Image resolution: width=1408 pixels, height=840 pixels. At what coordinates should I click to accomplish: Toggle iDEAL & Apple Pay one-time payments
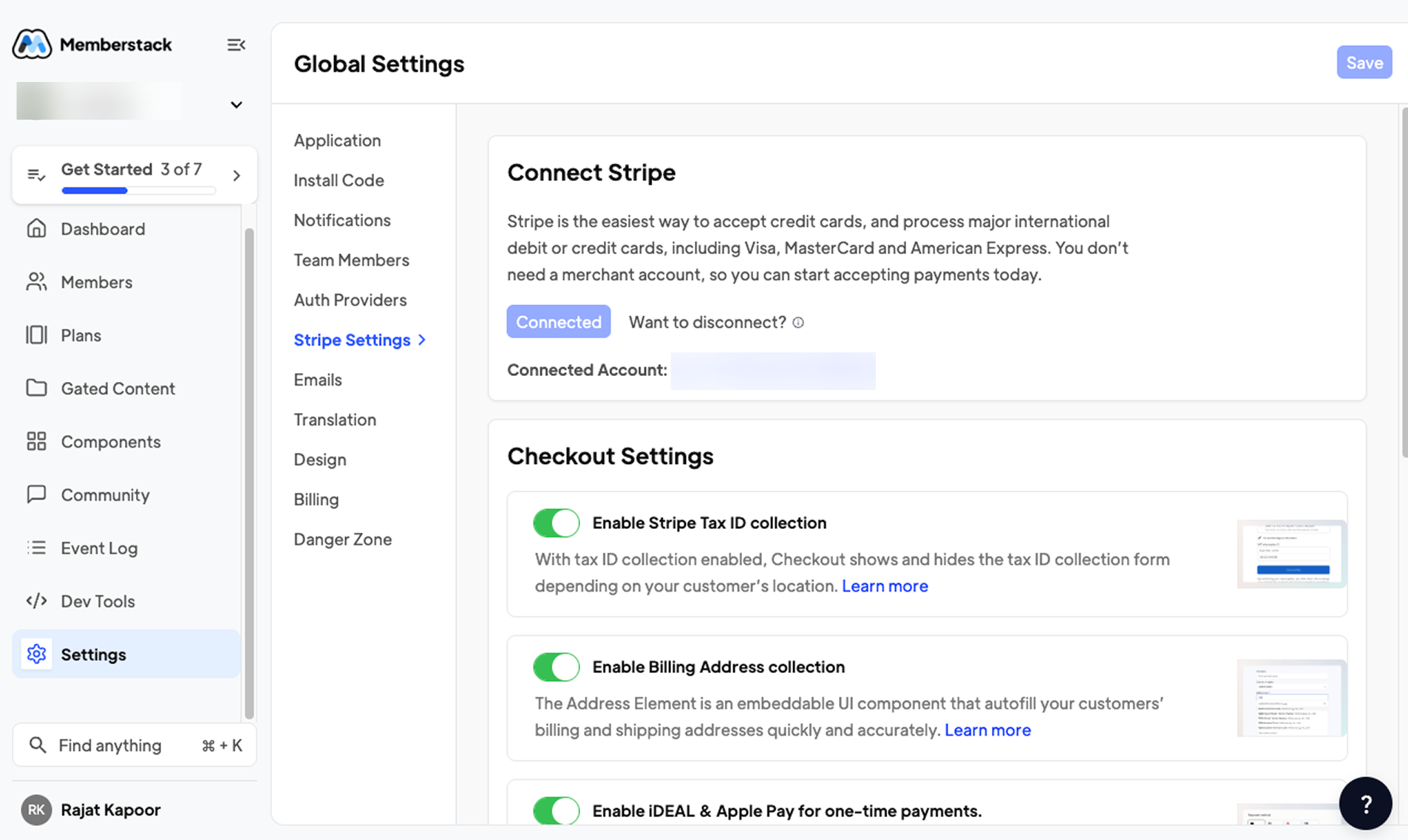click(x=557, y=810)
